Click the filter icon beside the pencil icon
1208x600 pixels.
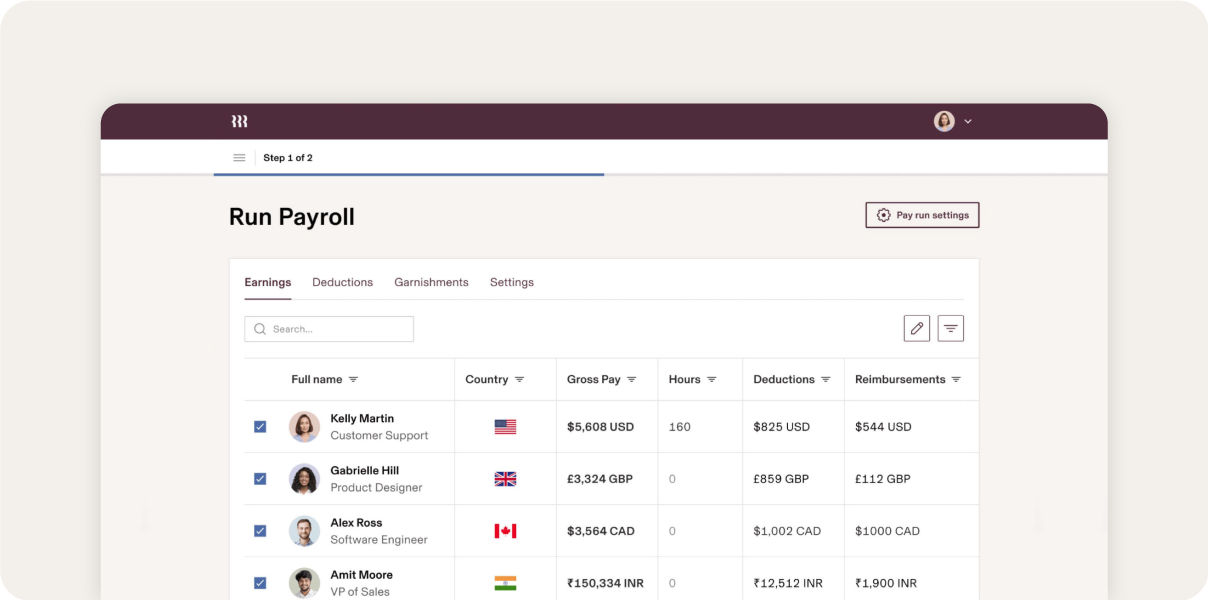click(950, 328)
